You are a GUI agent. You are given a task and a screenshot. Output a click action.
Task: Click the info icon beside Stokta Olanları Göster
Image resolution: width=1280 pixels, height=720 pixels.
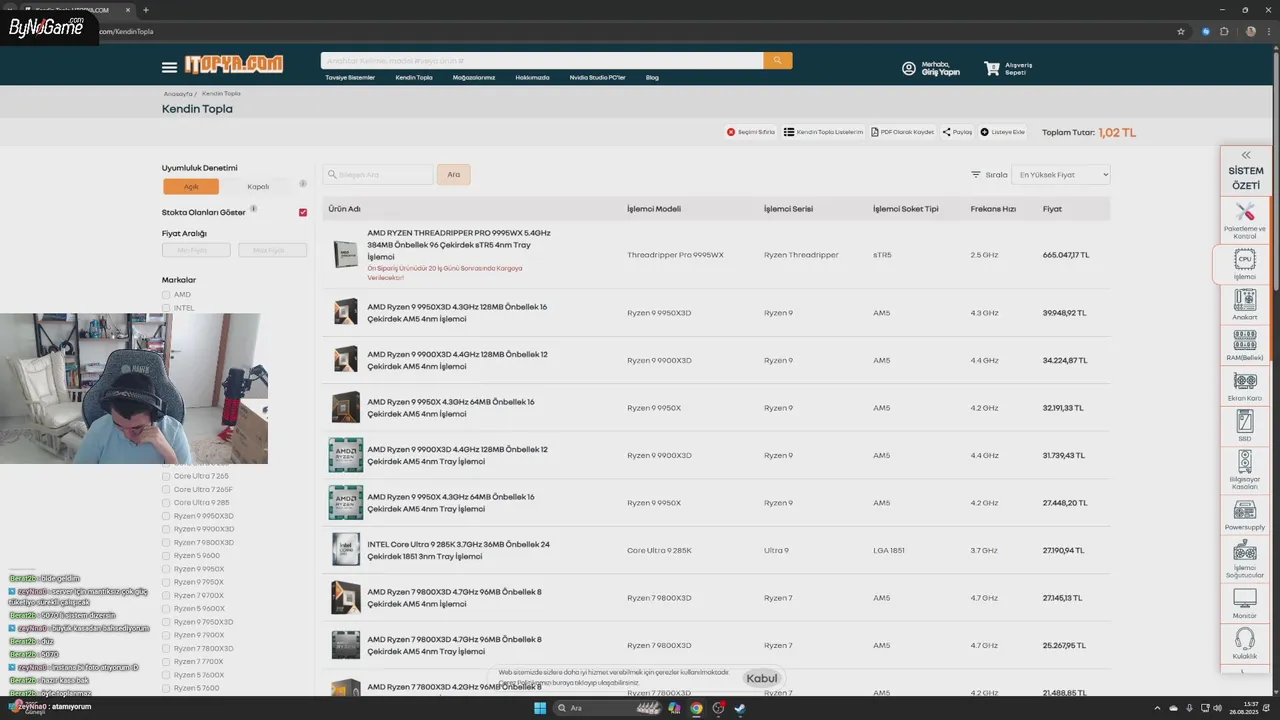click(253, 209)
